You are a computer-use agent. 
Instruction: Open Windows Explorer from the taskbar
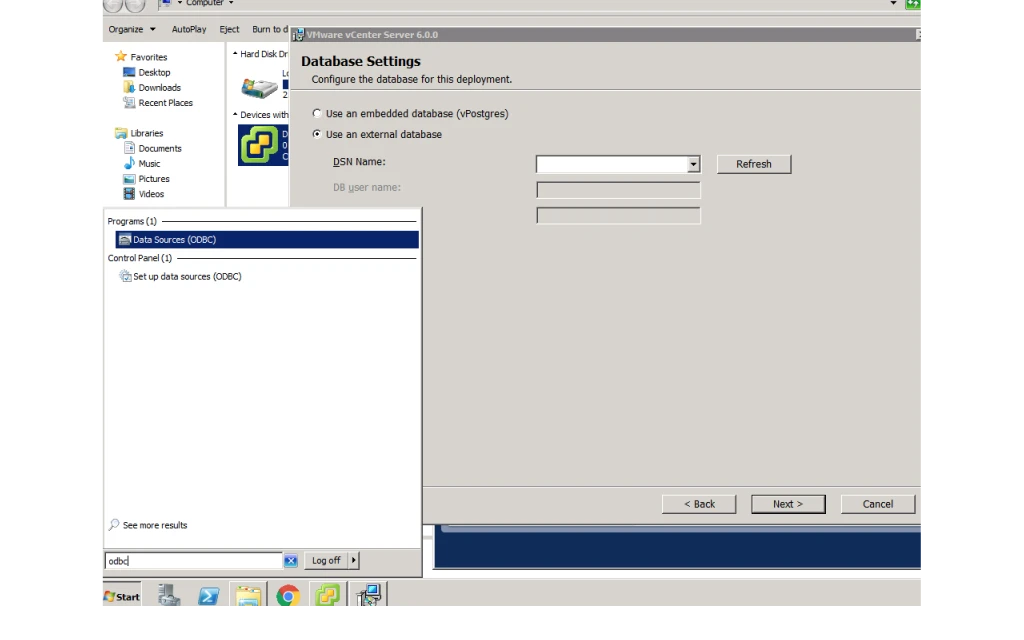pyautogui.click(x=248, y=596)
